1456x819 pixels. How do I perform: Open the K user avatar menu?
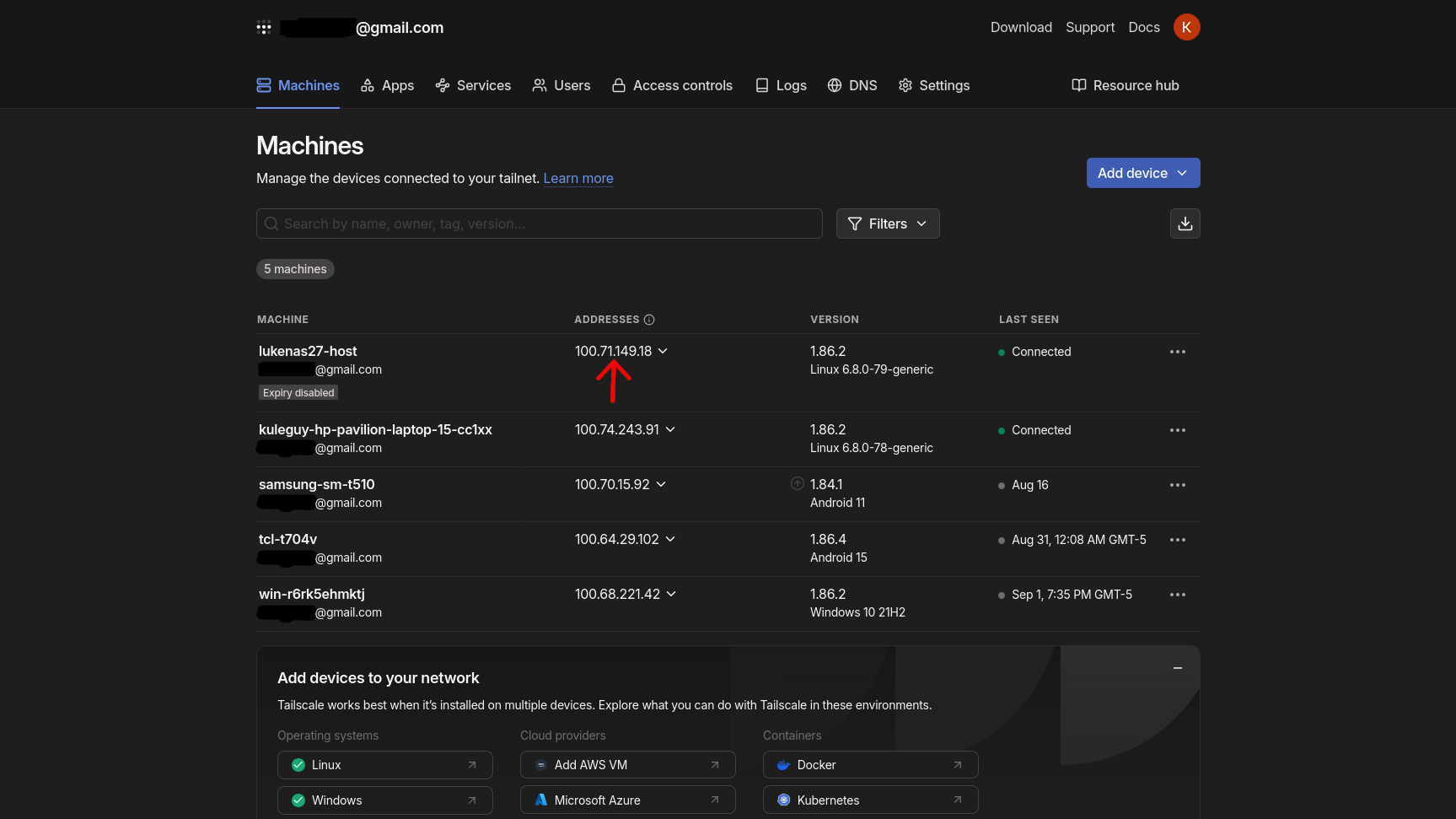tap(1186, 27)
